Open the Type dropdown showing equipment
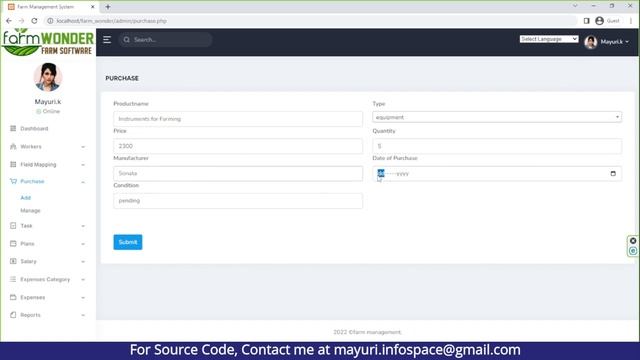This screenshot has width=640, height=360. click(497, 117)
